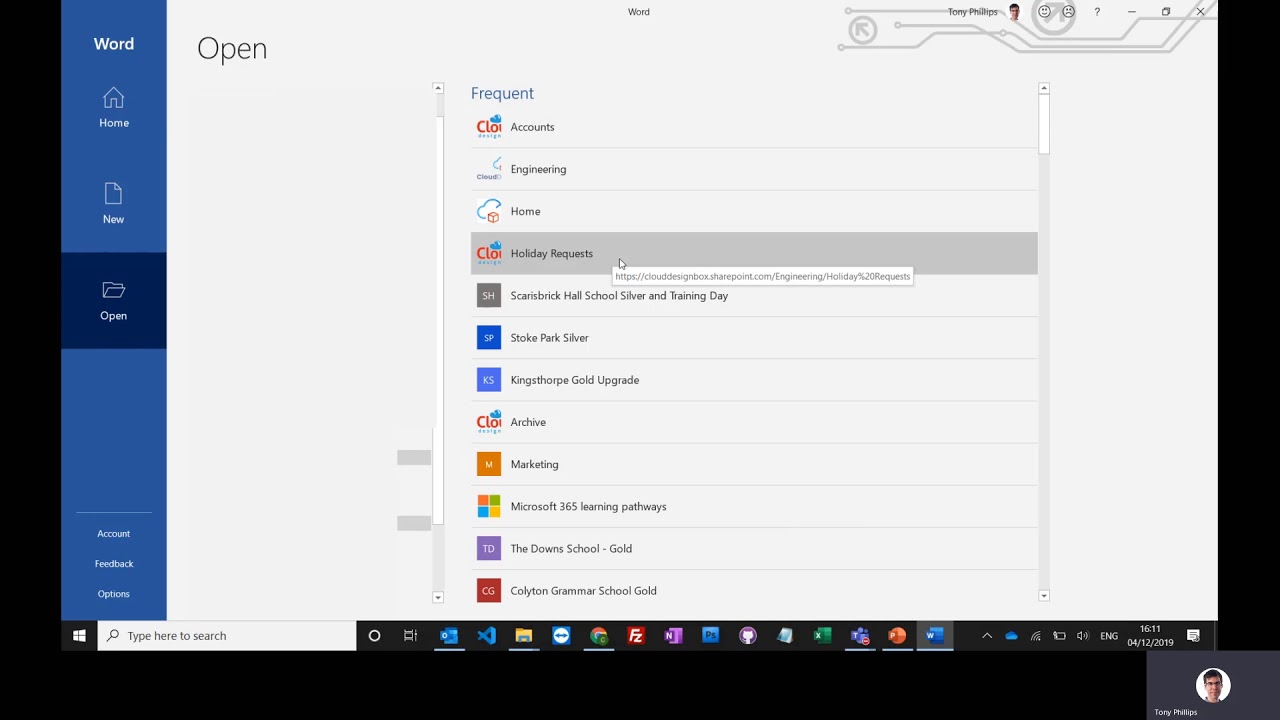1280x720 pixels.
Task: Open Colyton Grammar School Gold
Action: tap(754, 591)
